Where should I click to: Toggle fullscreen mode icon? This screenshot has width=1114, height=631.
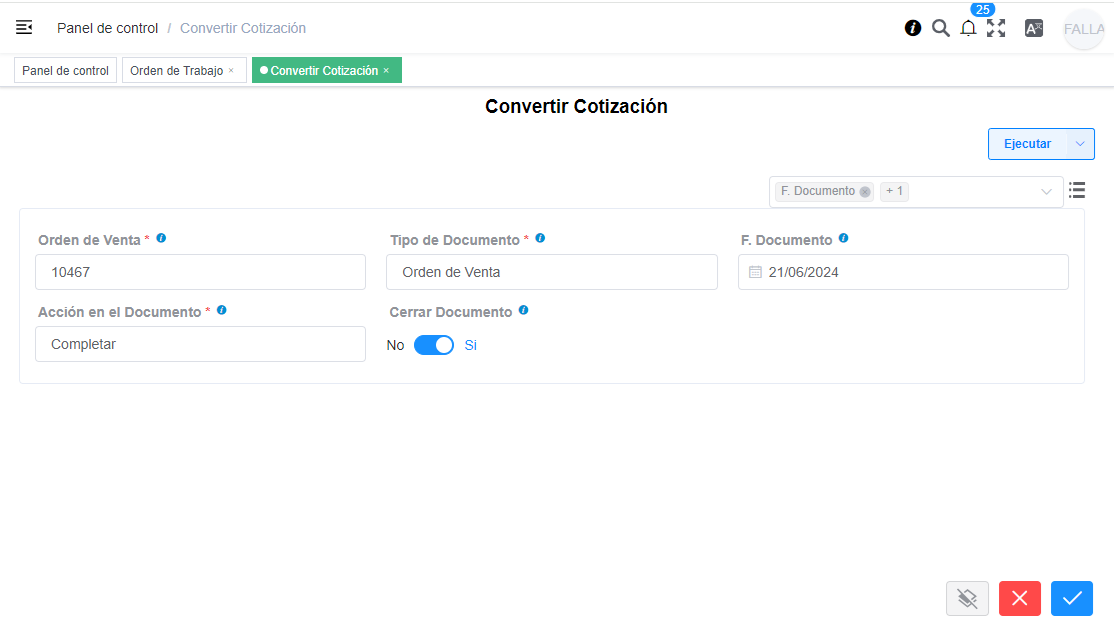point(996,28)
